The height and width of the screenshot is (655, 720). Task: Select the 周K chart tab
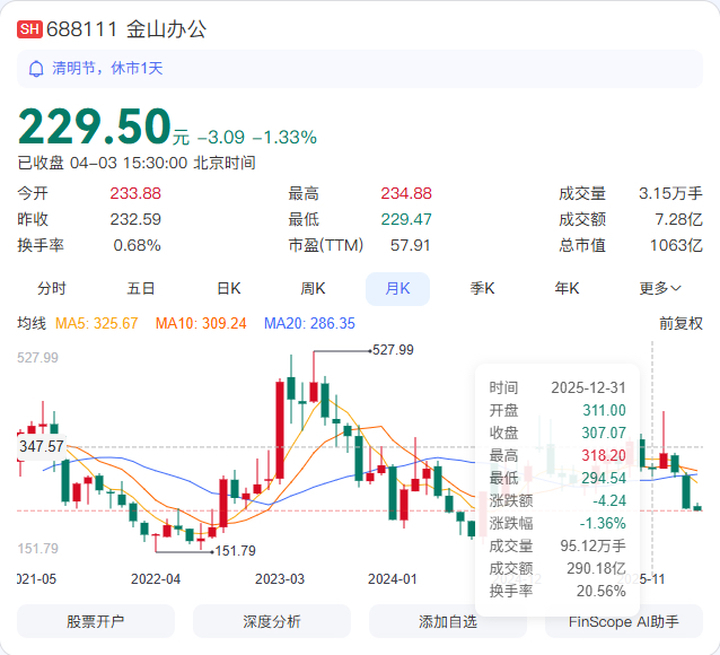tap(314, 288)
